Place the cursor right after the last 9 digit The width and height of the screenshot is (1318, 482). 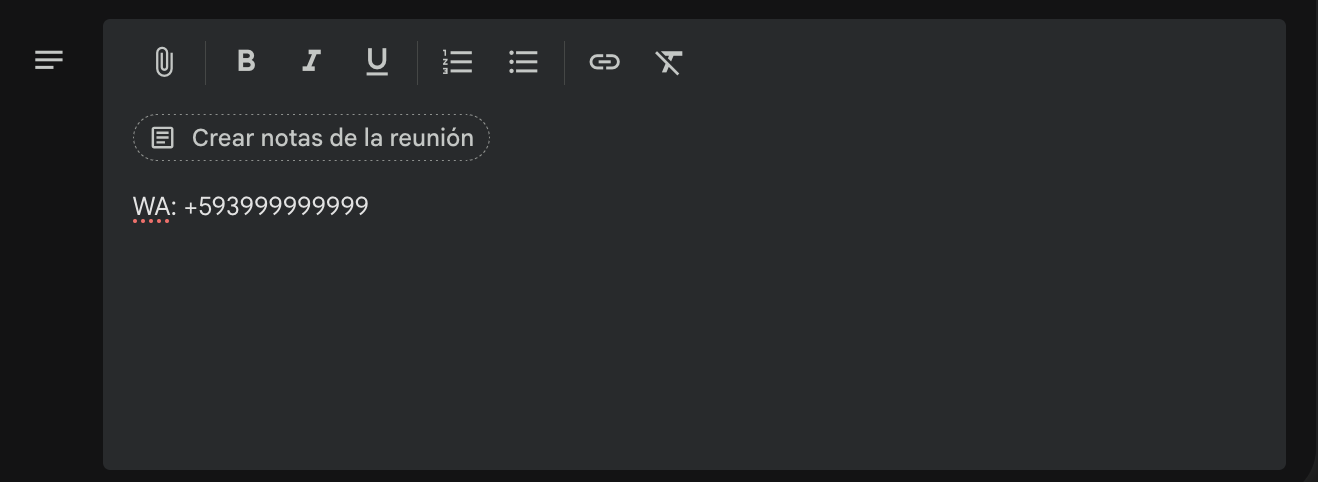pyautogui.click(x=369, y=207)
